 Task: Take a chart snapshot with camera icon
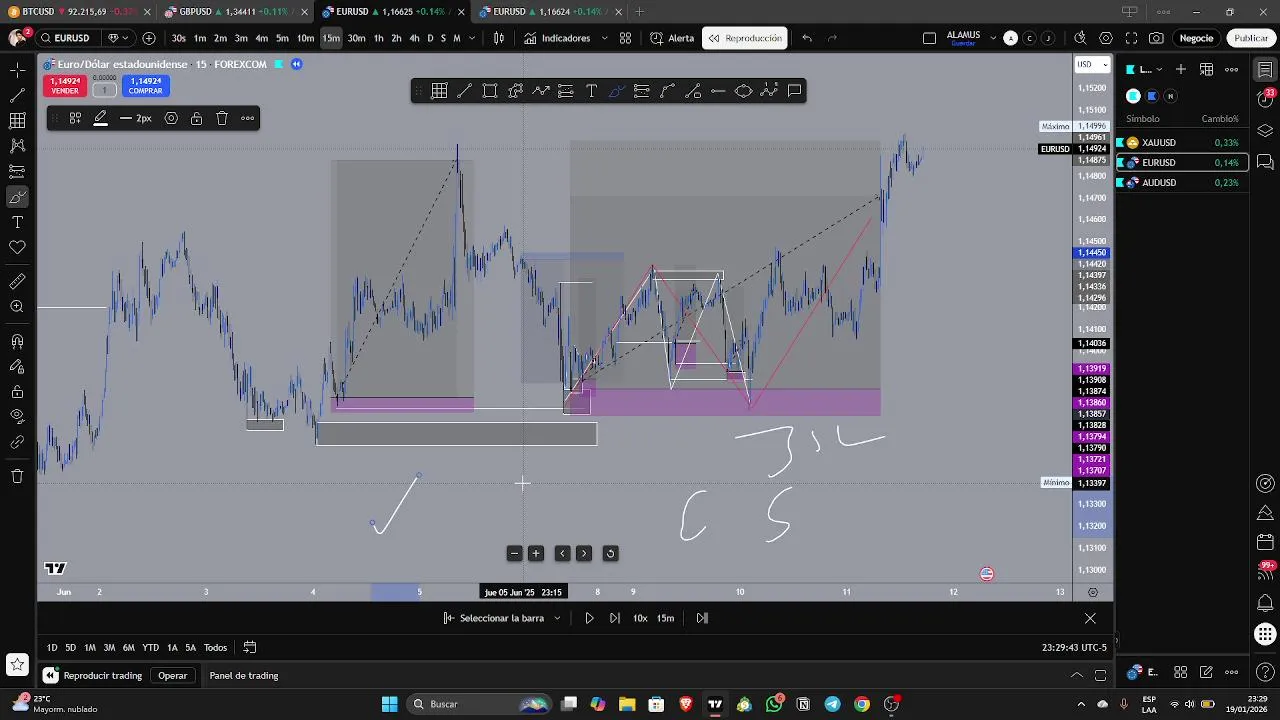[x=1156, y=38]
